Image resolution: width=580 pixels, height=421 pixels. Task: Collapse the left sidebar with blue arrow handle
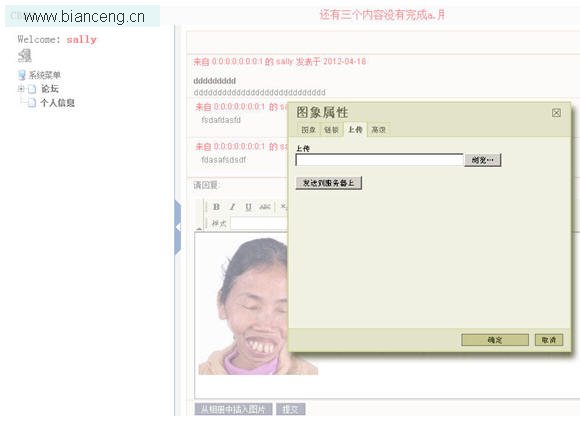tap(178, 227)
